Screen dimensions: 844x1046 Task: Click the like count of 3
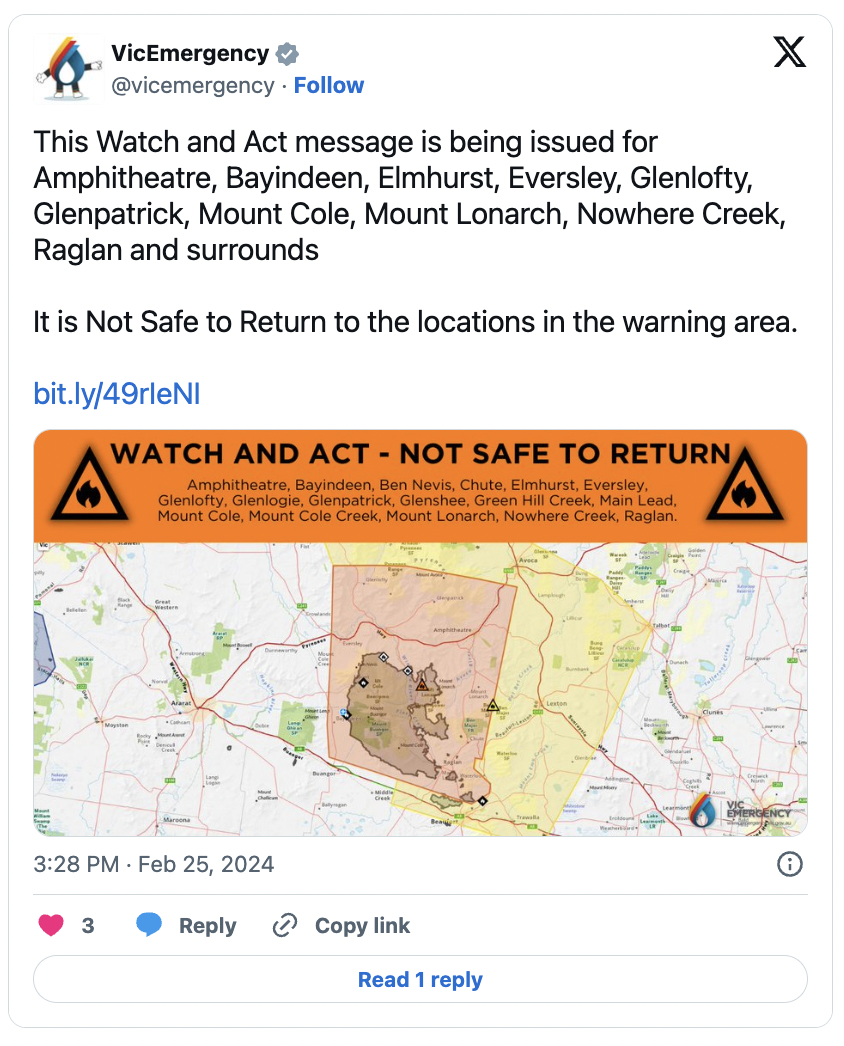point(88,926)
